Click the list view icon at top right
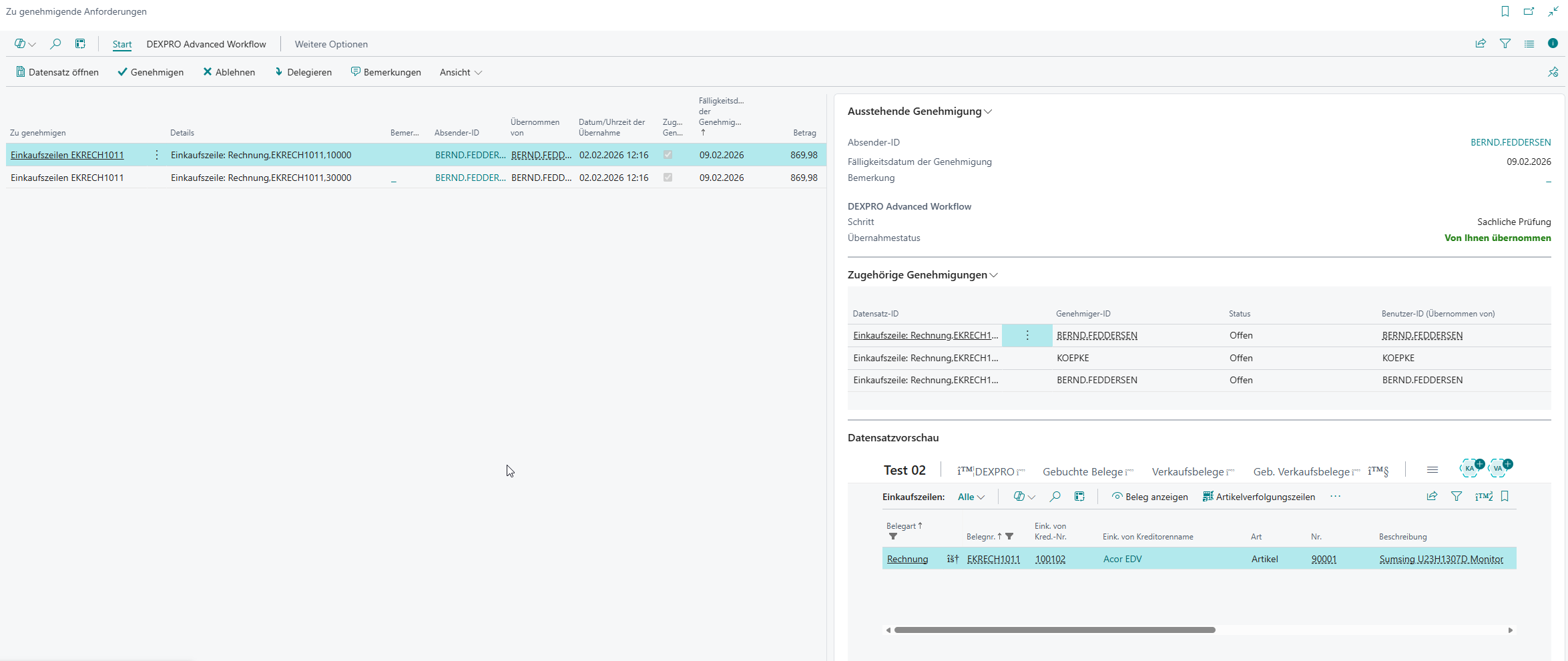This screenshot has width=1568, height=661. 1529,44
